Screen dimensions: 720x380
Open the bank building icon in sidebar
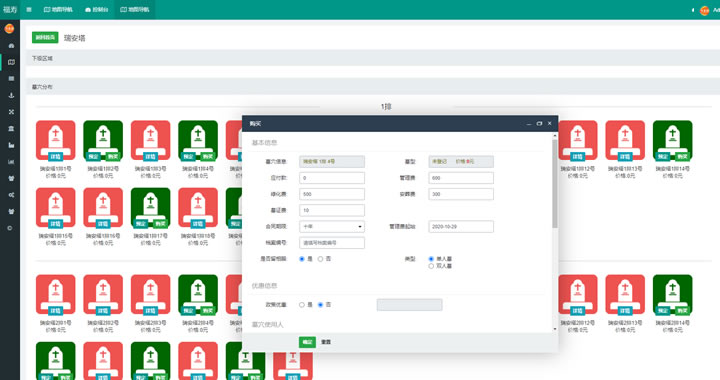[11, 129]
